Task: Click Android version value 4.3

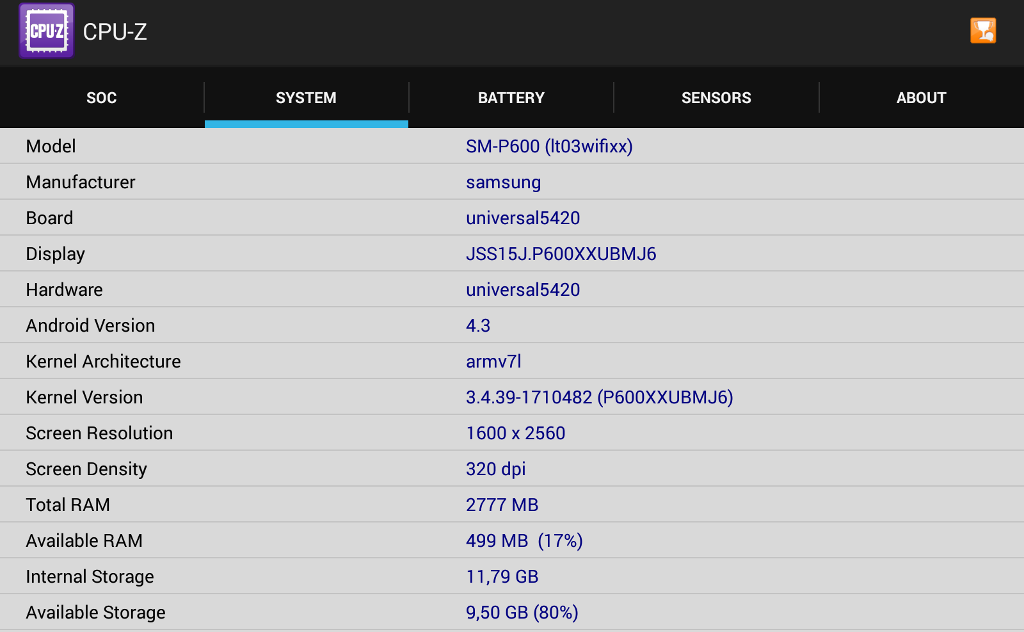Action: pyautogui.click(x=478, y=326)
